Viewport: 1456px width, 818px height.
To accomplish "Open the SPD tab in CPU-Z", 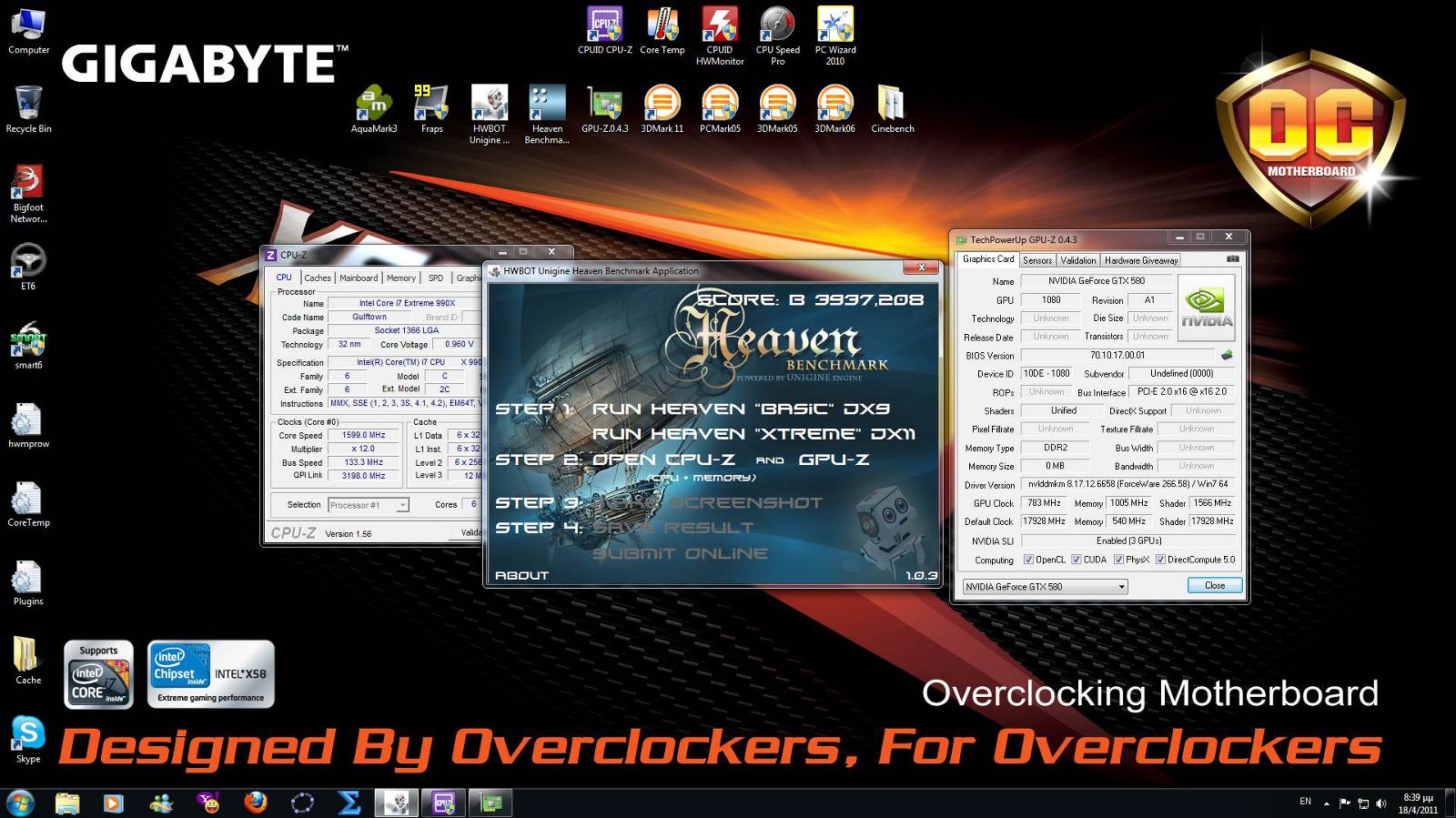I will coord(436,278).
